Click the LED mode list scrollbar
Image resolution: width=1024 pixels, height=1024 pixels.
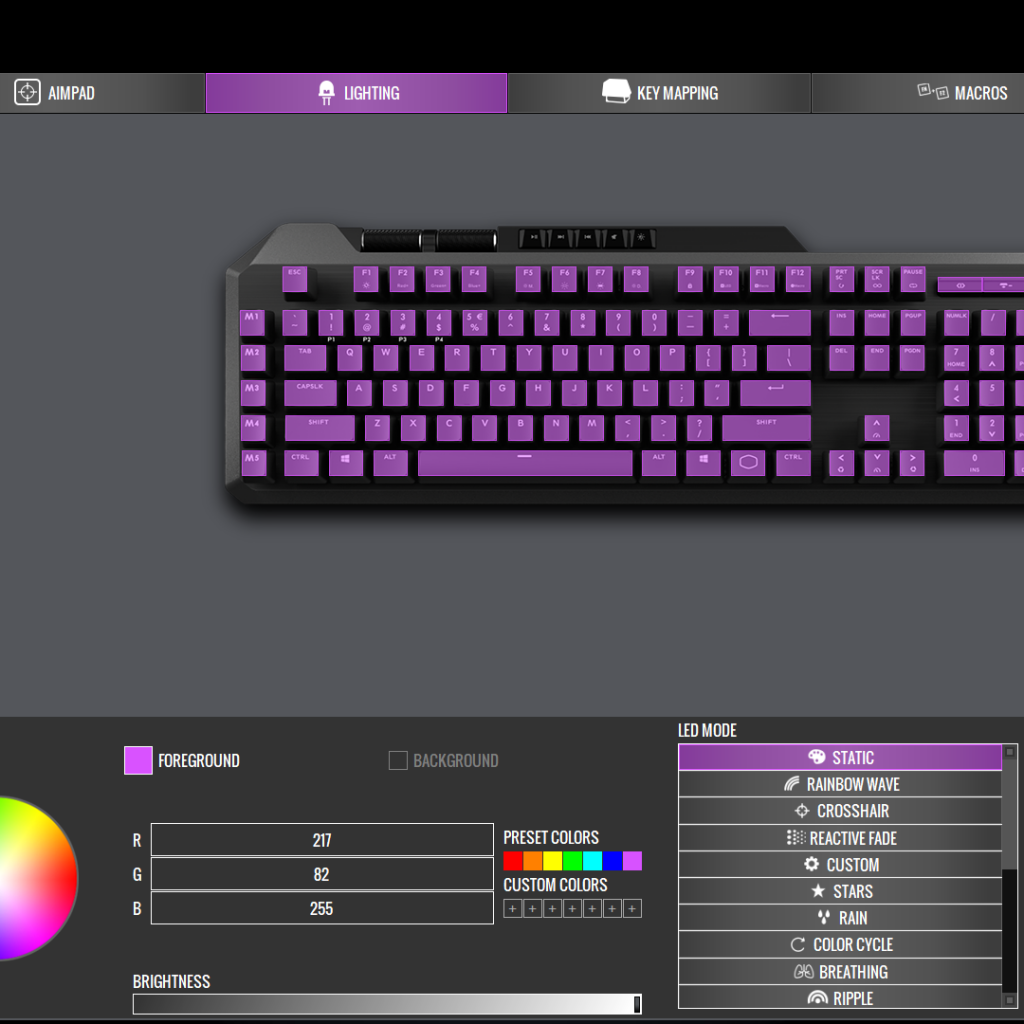[1010, 810]
